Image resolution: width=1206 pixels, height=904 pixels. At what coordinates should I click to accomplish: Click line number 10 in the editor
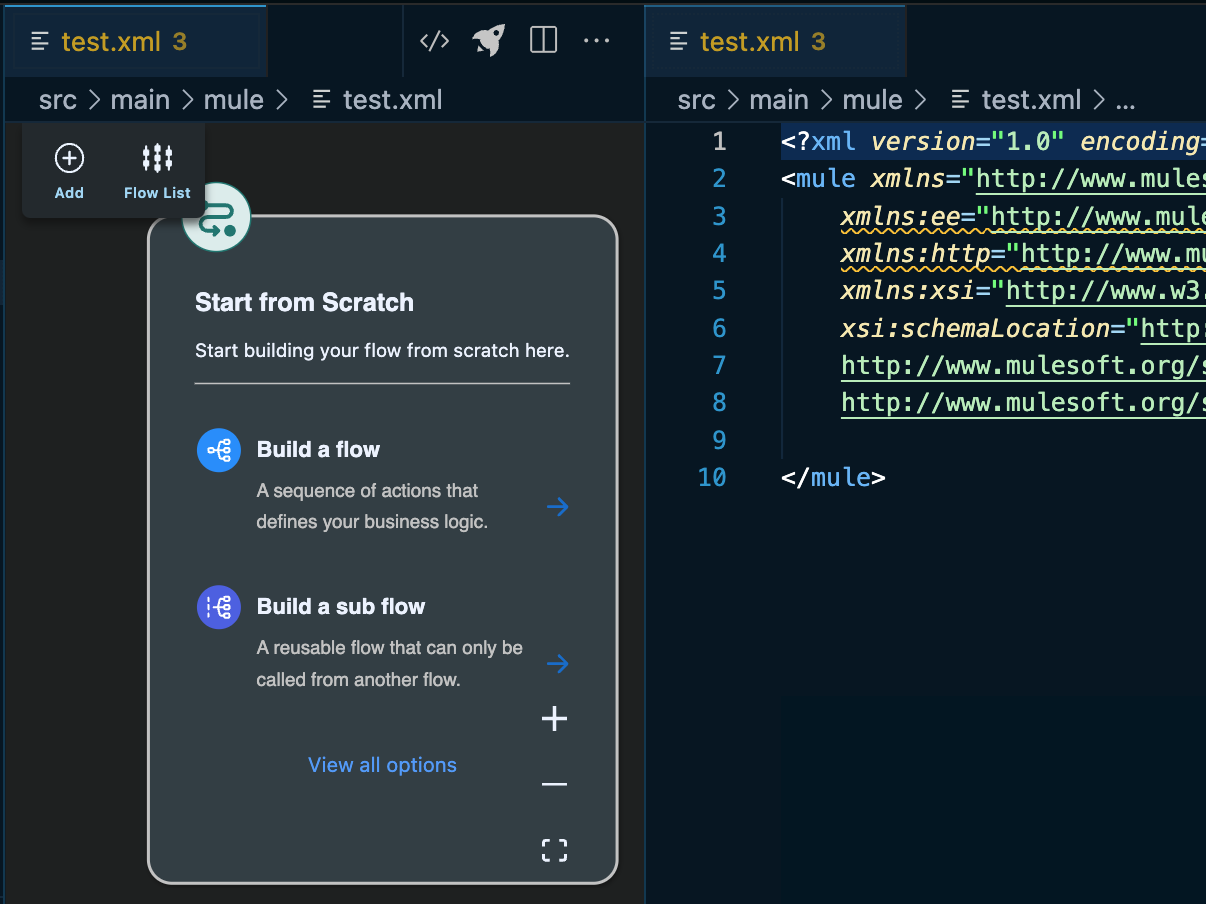coord(712,477)
